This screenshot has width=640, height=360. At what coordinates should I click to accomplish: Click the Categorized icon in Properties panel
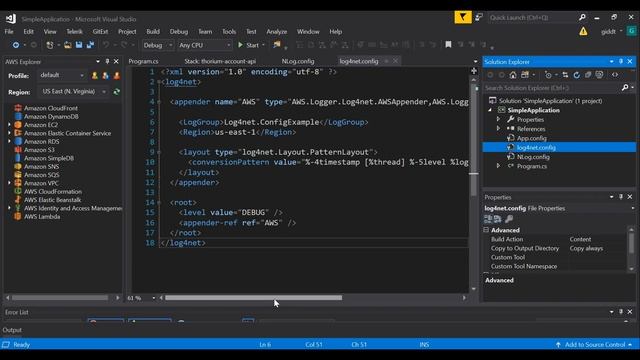pos(488,219)
